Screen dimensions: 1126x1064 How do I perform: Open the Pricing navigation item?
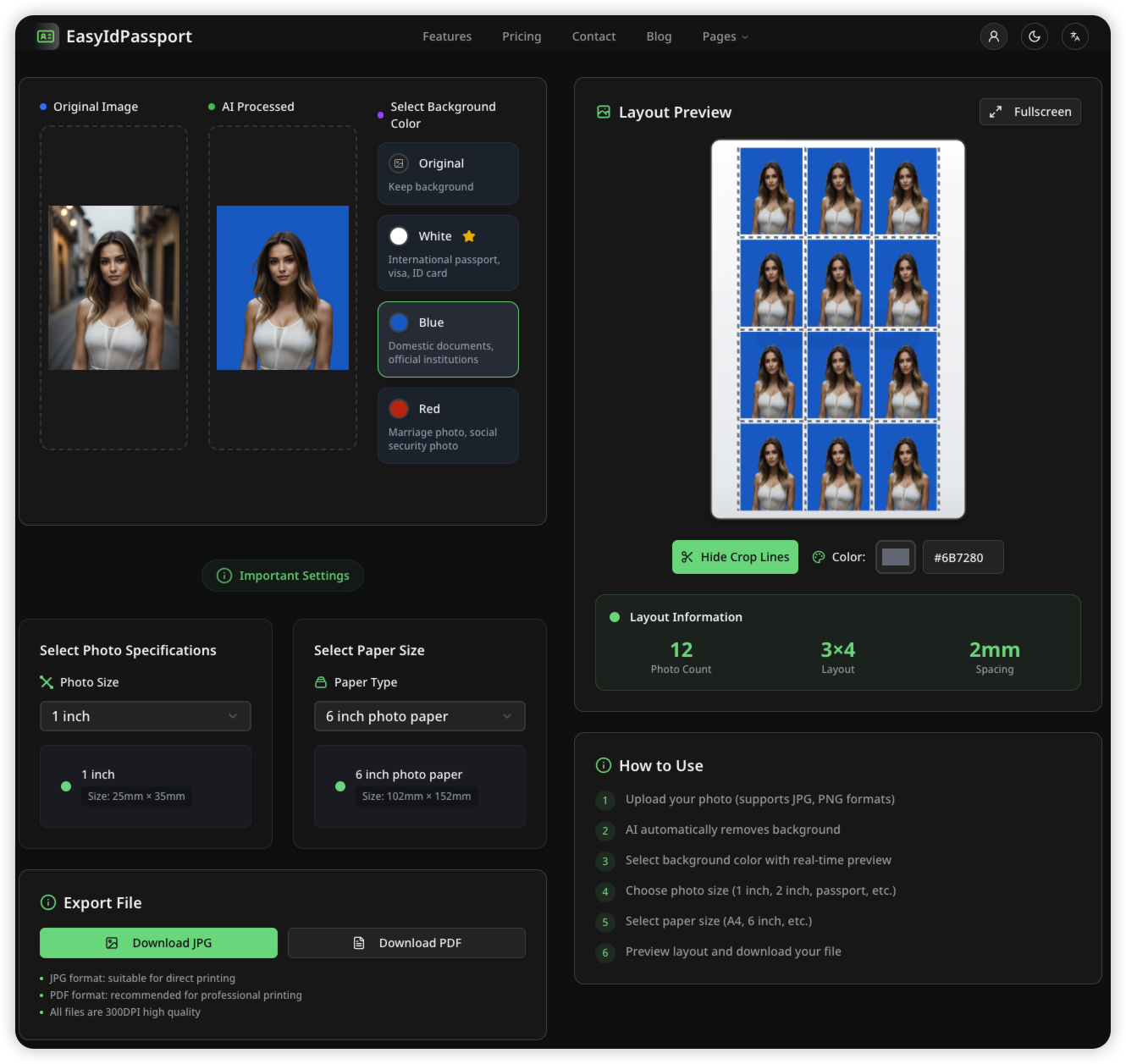click(522, 36)
